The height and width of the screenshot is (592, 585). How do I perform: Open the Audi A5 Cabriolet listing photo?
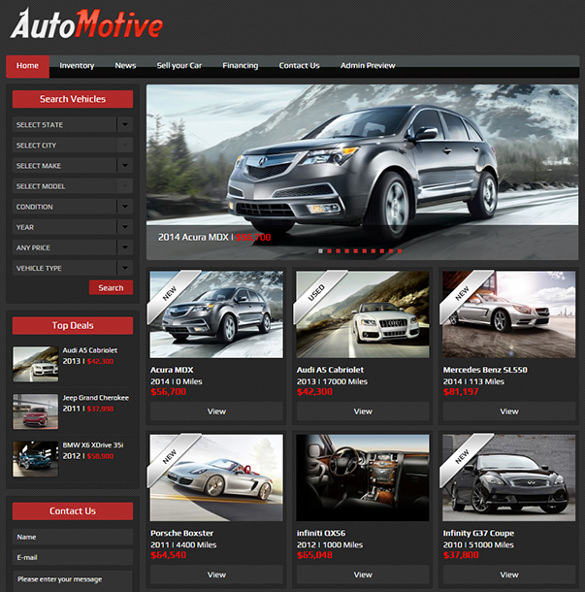pyautogui.click(x=363, y=314)
